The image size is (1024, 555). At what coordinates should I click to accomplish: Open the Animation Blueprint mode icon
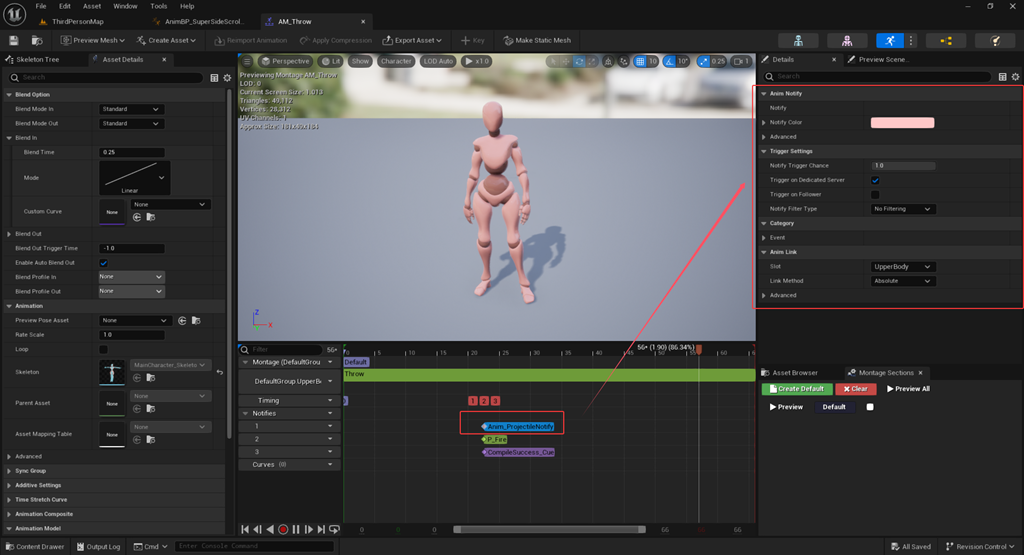(x=946, y=40)
